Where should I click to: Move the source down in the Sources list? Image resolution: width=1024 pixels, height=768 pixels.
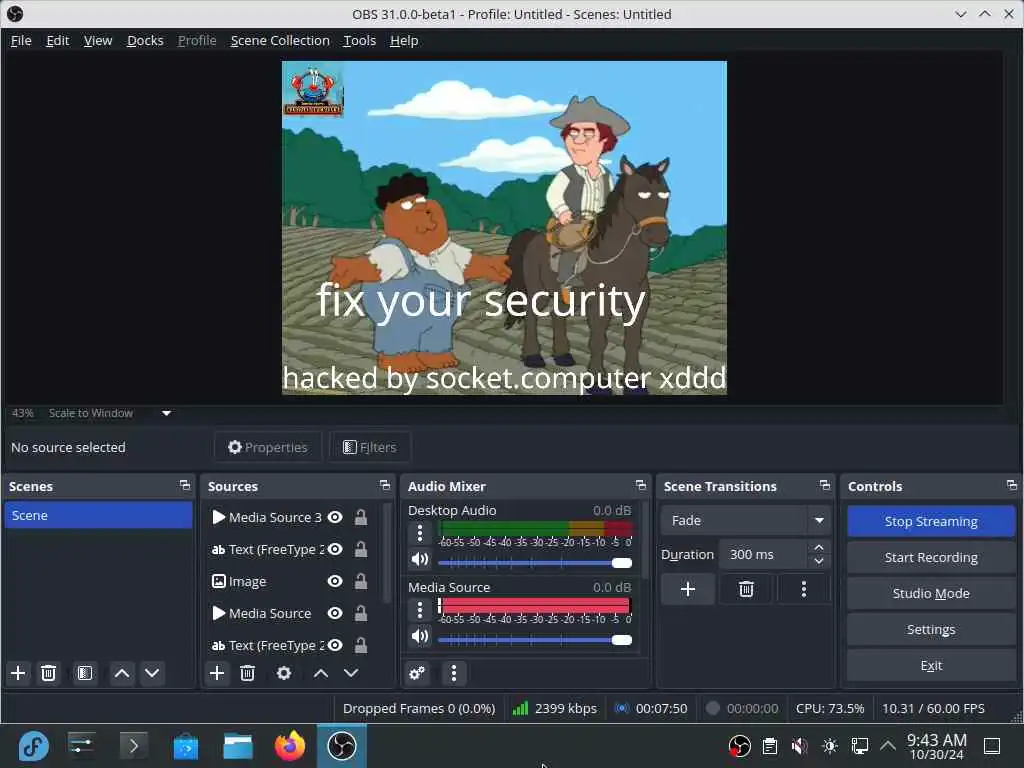point(351,673)
